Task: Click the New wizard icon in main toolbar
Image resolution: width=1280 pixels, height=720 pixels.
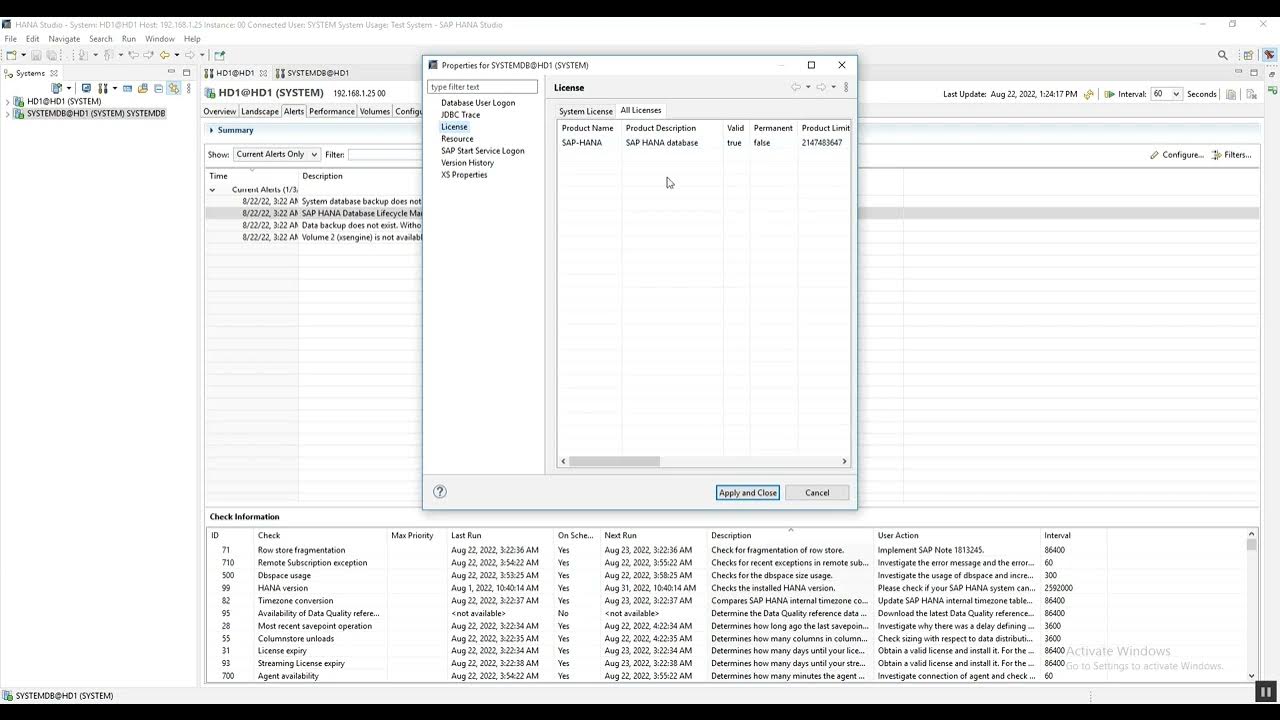Action: [x=10, y=55]
